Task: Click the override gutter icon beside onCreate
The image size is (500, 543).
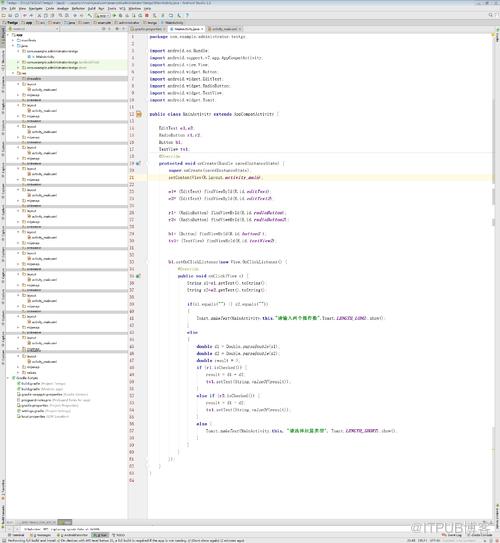Action: point(138,163)
